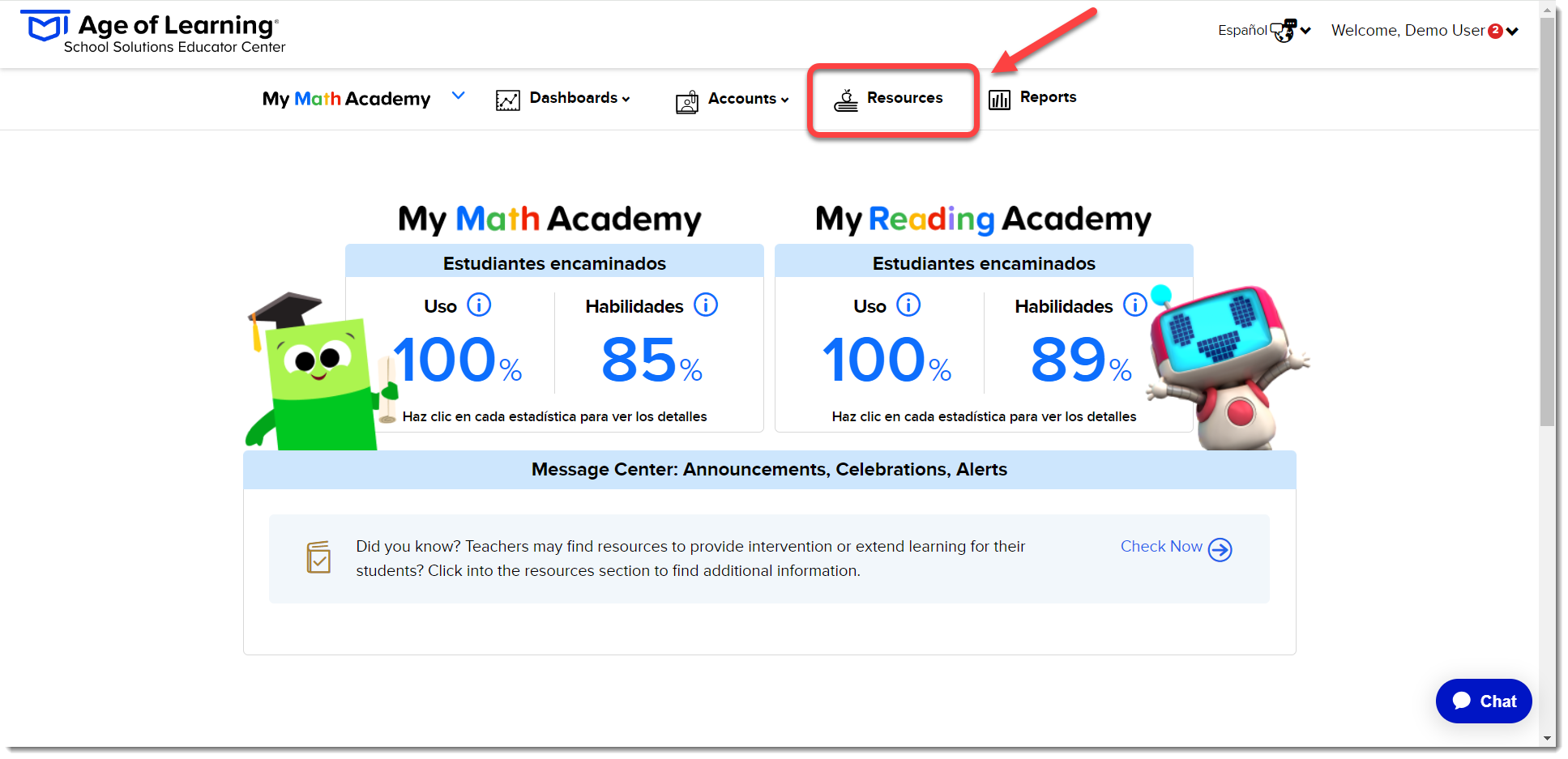The height and width of the screenshot is (759, 1568).
Task: Click the My Math Academy heading
Action: [x=549, y=219]
